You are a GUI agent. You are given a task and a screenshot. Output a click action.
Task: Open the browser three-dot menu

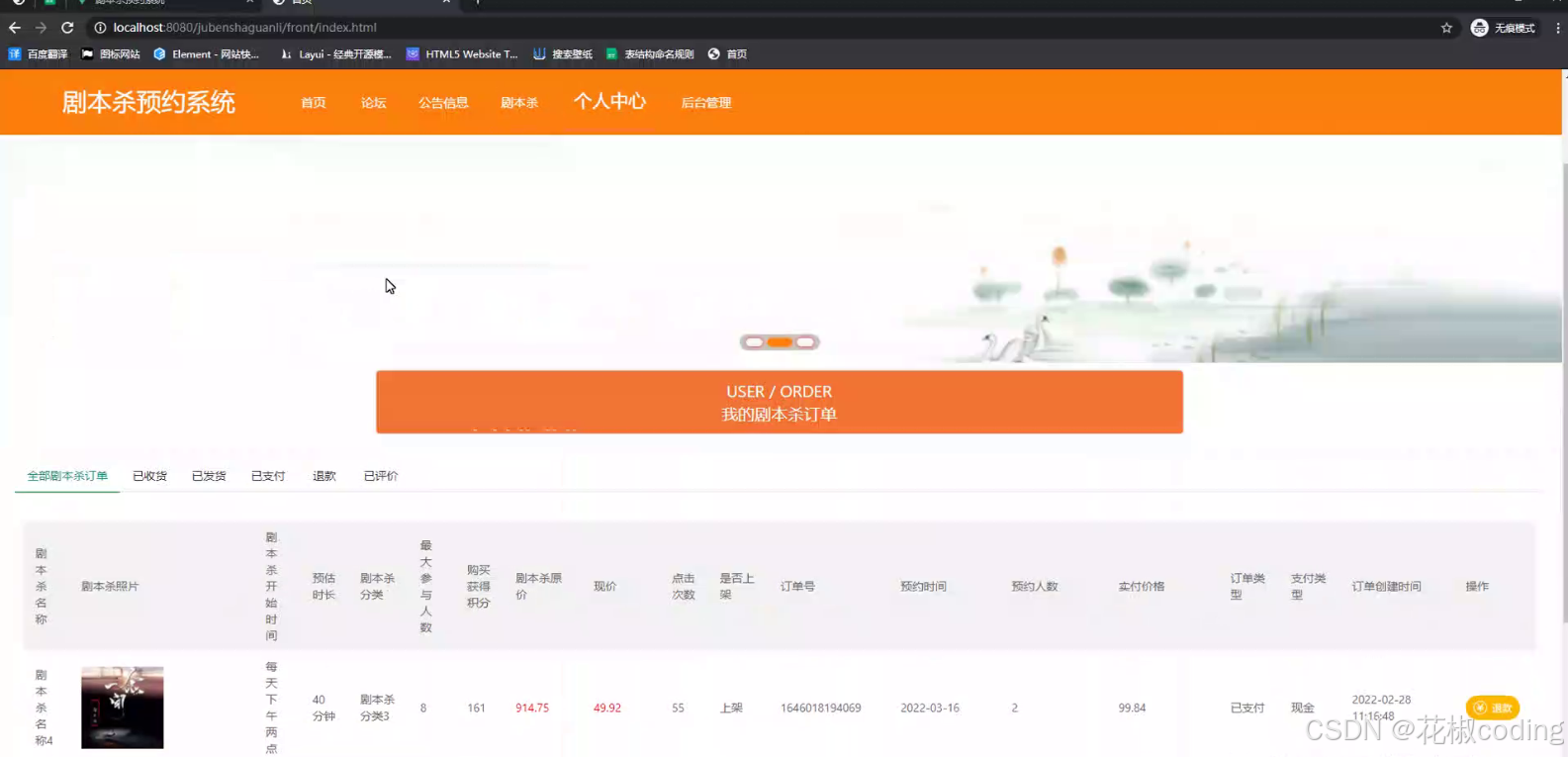1557,28
